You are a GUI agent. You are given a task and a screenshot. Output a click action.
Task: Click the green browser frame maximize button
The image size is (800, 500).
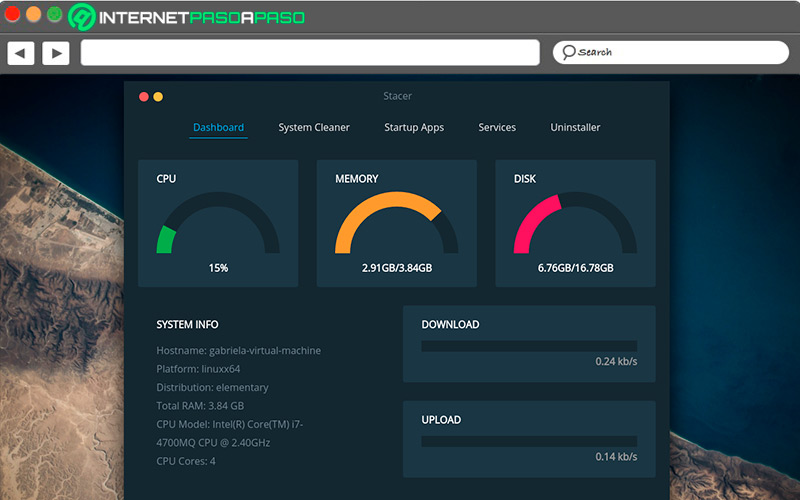54,14
